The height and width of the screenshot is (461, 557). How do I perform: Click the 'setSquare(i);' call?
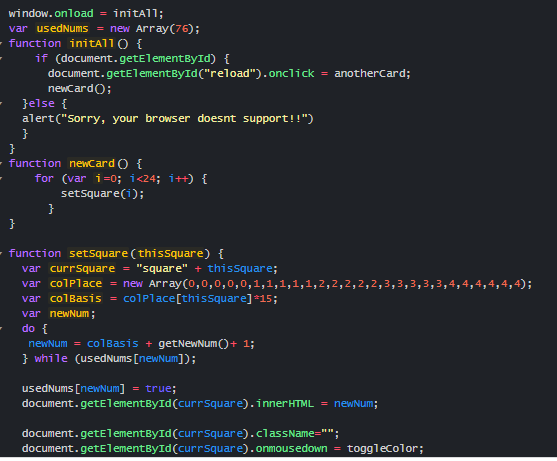(x=103, y=194)
